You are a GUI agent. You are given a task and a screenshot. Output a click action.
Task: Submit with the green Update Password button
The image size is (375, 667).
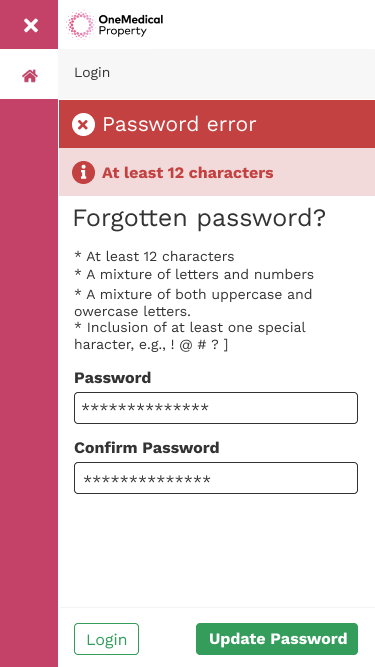pos(277,639)
